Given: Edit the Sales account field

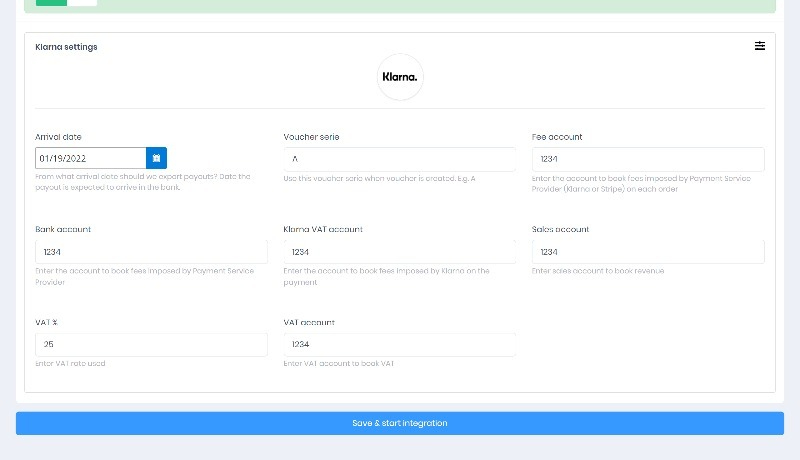Looking at the screenshot, I should 648,252.
